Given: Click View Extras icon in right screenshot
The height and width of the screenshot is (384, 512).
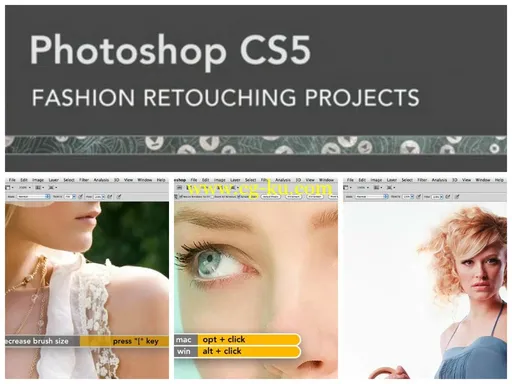Looking at the screenshot, I should tap(346, 187).
